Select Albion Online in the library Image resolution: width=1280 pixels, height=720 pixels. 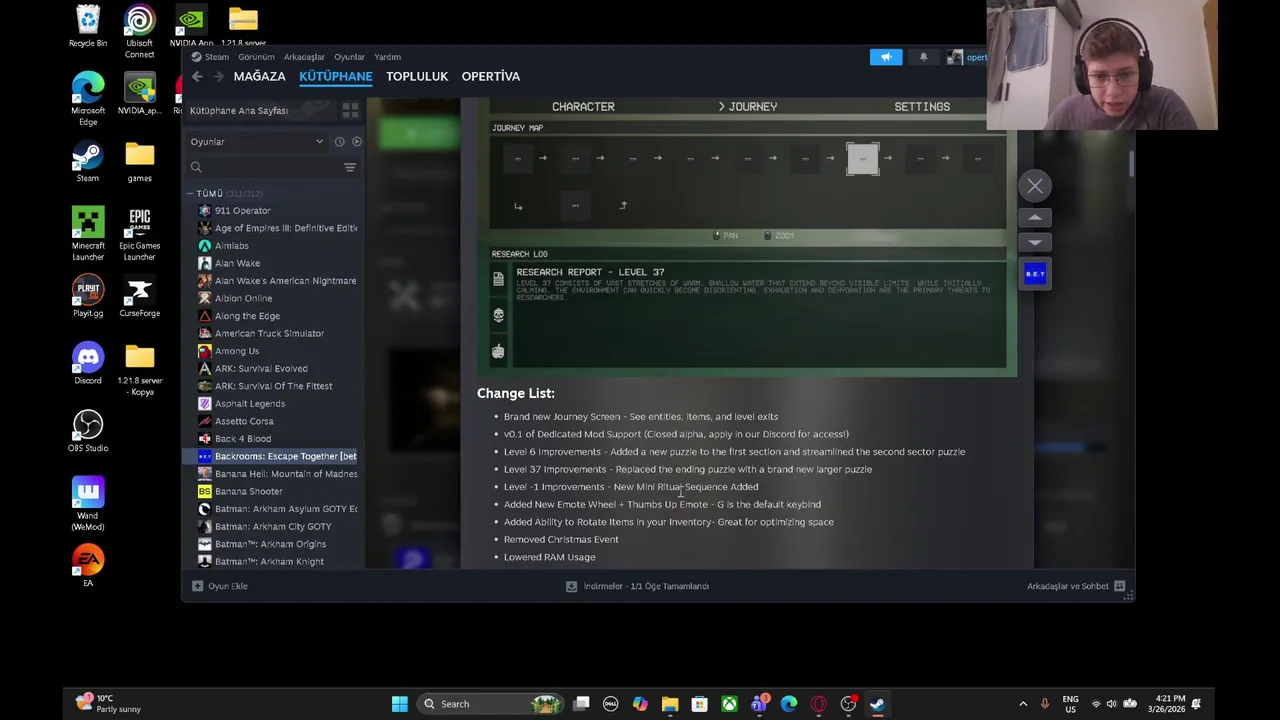[243, 298]
